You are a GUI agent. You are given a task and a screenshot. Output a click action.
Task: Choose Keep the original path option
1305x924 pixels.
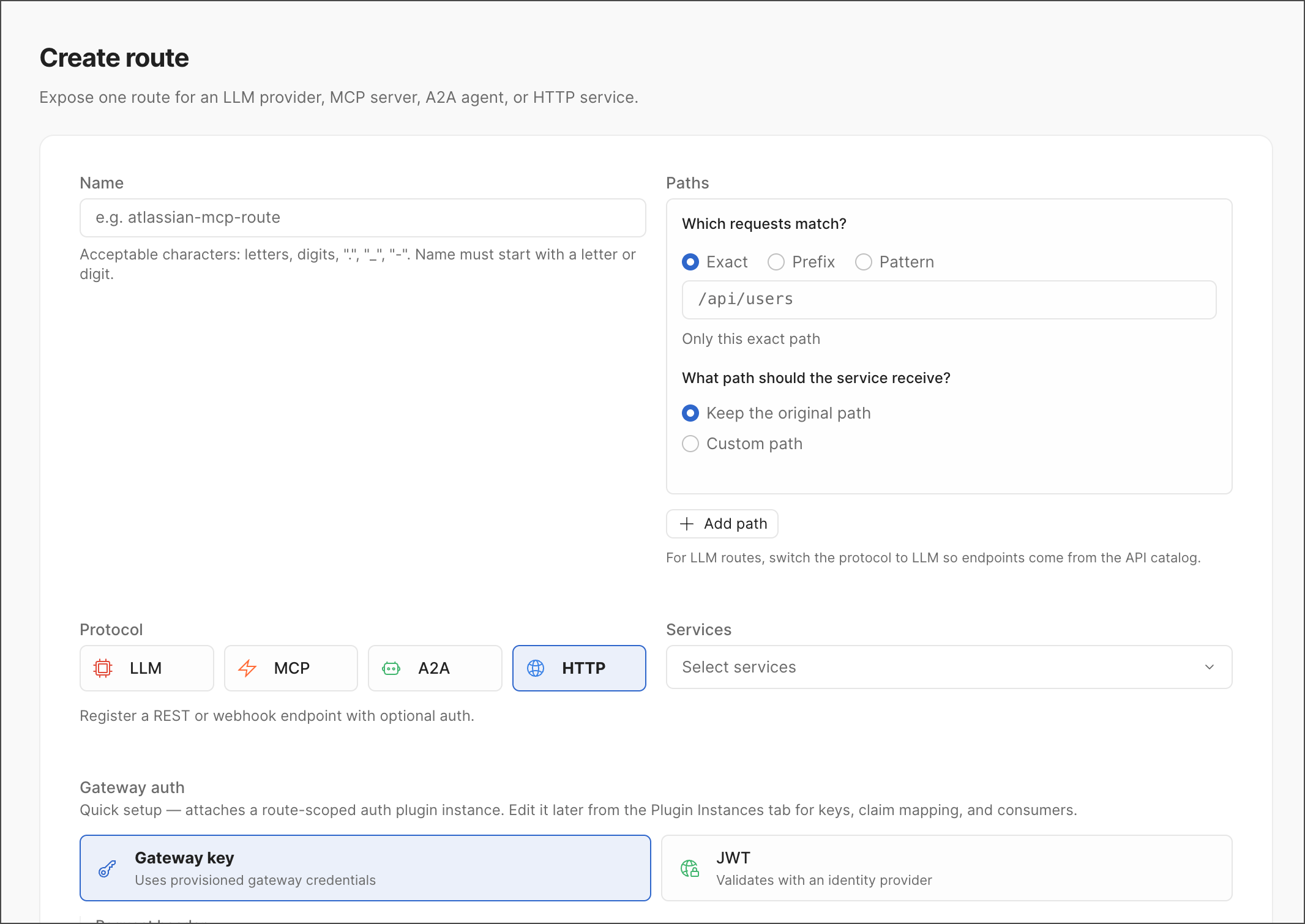click(690, 413)
